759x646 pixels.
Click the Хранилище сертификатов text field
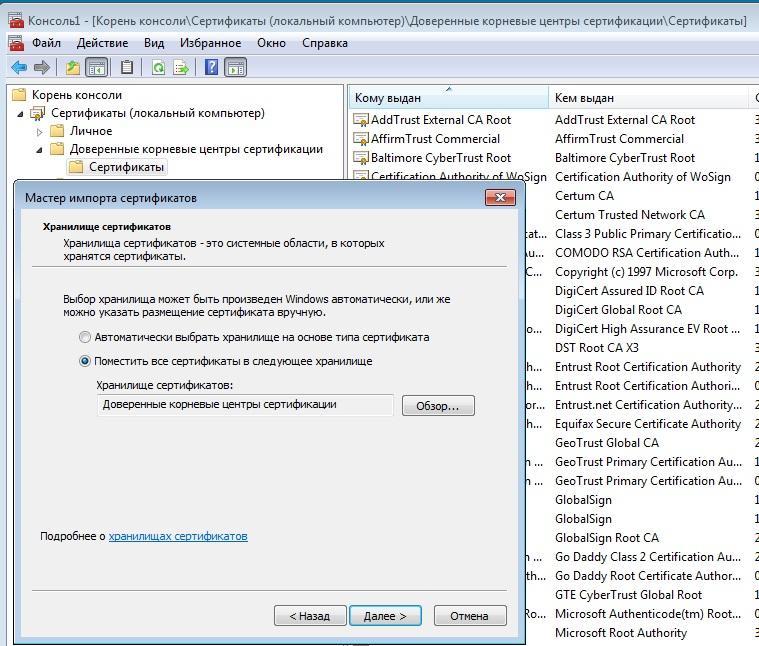(245, 405)
